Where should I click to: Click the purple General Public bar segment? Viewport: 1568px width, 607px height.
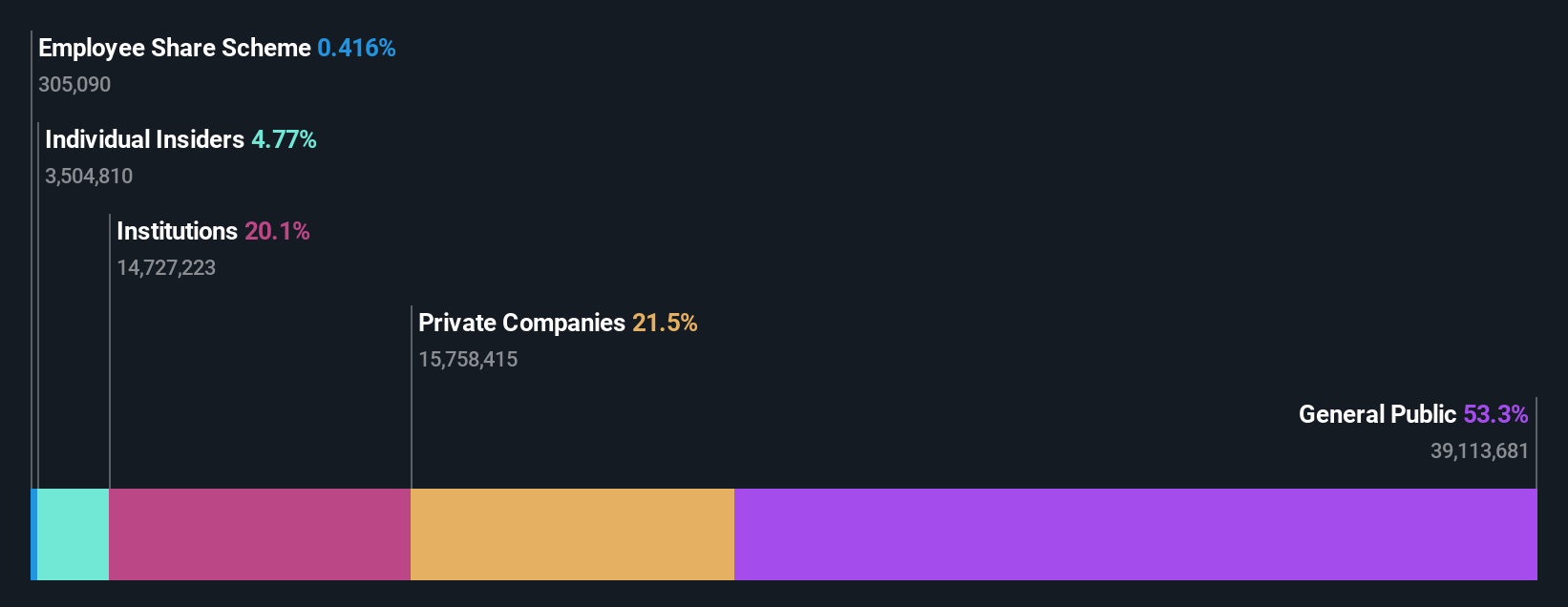pos(1135,534)
